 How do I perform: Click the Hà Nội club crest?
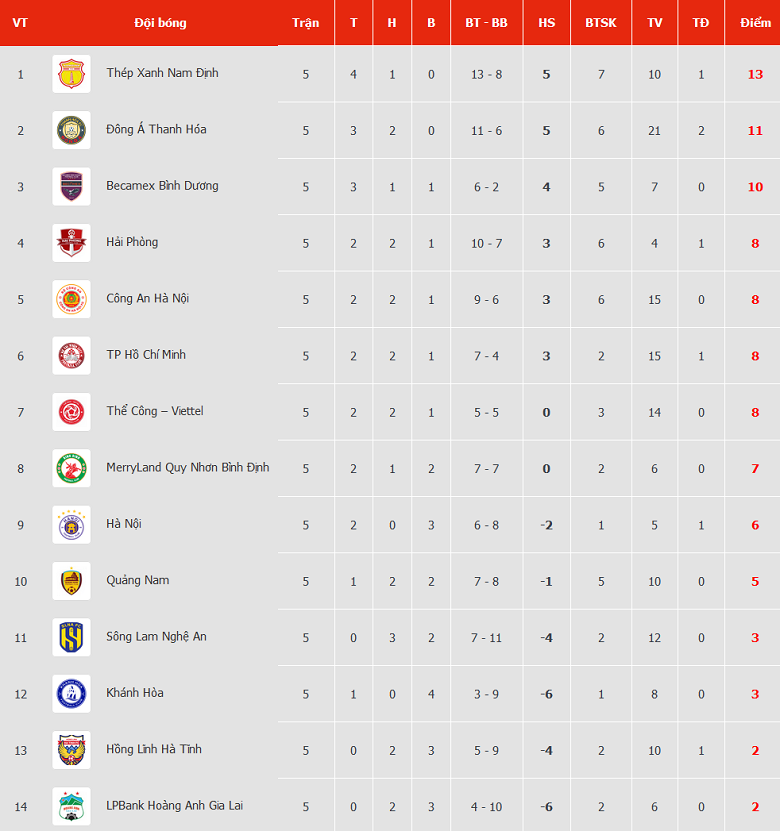tap(71, 524)
